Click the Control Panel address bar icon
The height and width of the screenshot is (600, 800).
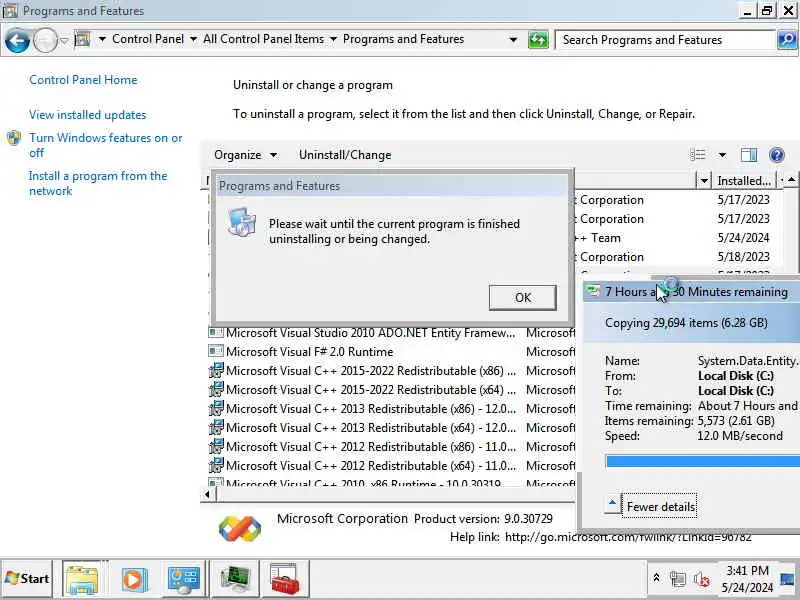(83, 39)
